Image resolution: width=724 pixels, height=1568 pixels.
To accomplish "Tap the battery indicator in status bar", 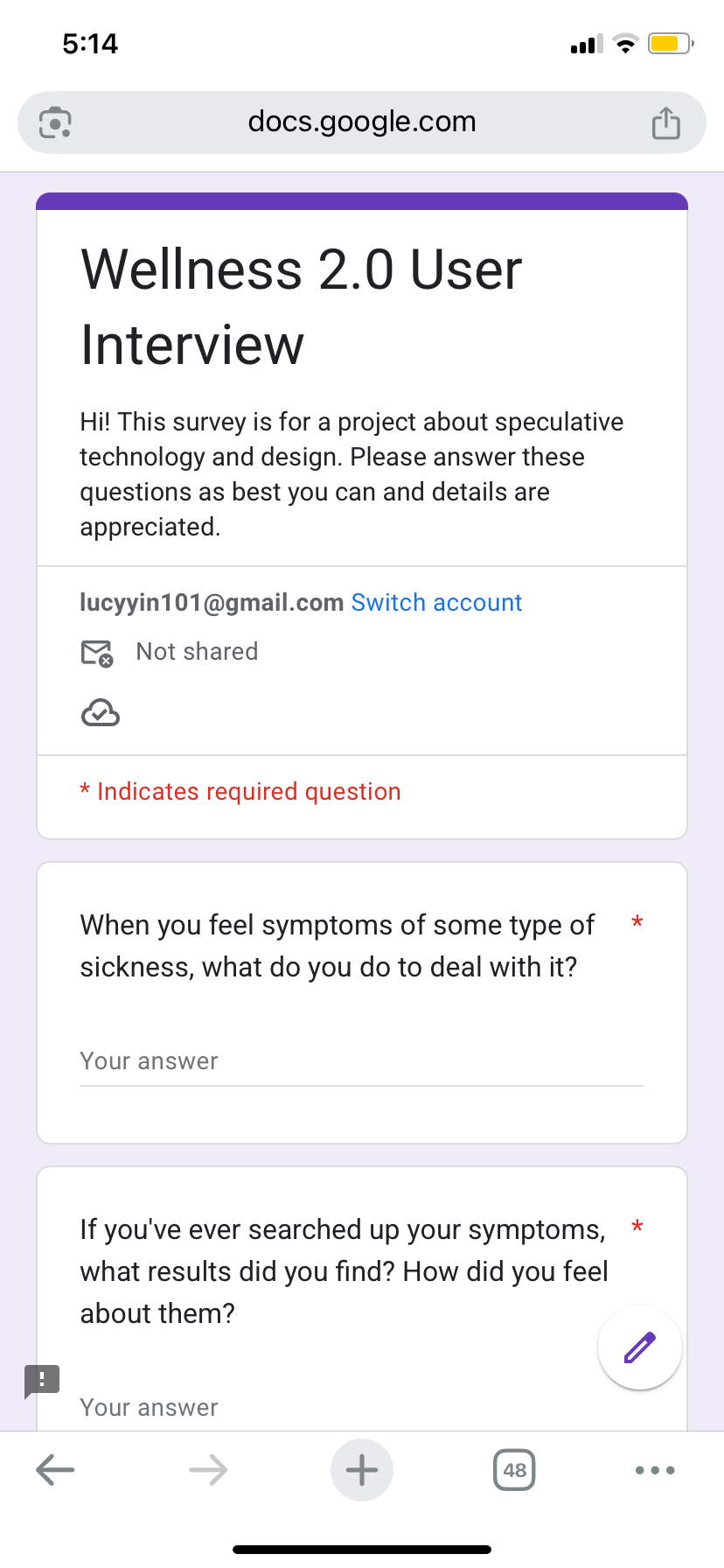I will pyautogui.click(x=671, y=43).
